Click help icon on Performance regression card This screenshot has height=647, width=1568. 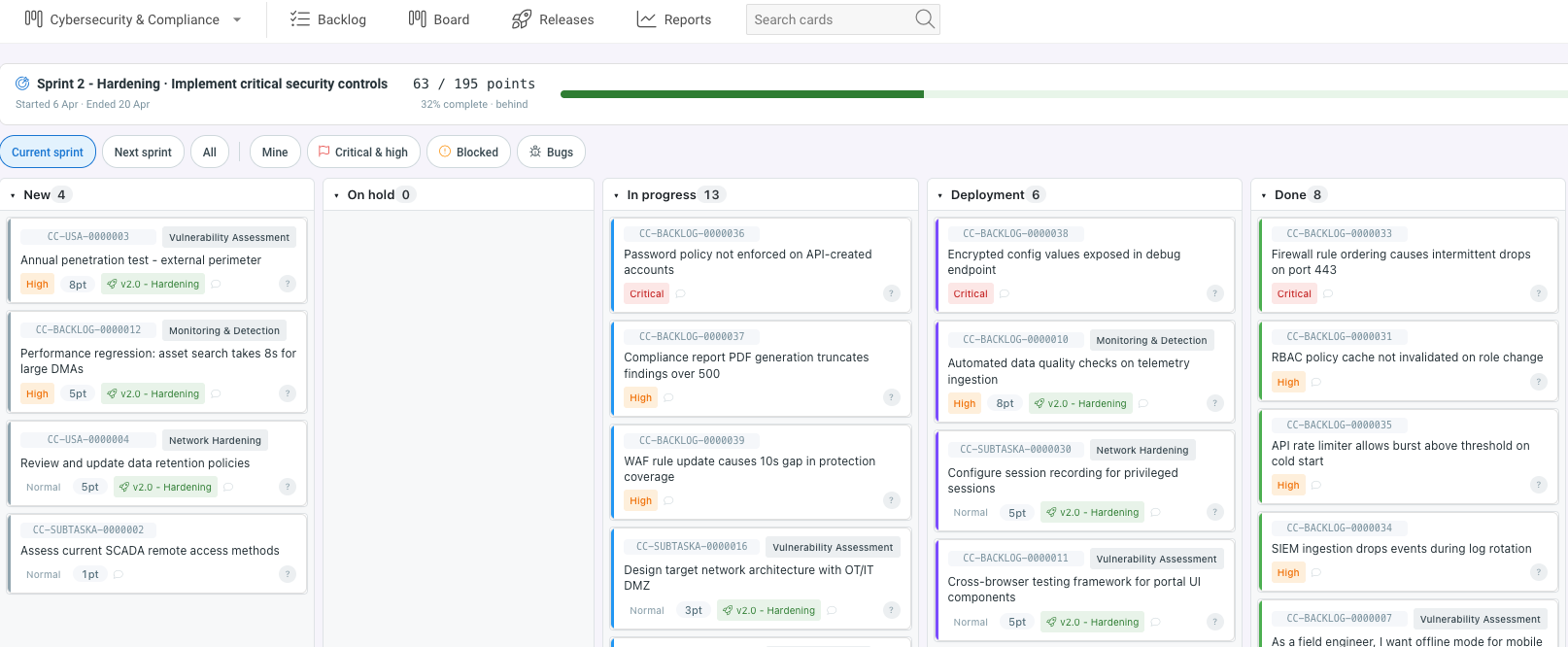(x=288, y=393)
